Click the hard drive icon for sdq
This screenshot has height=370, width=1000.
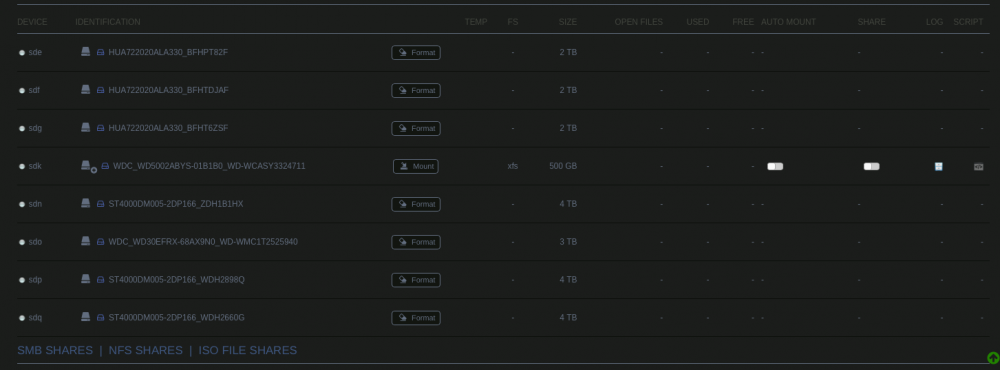pos(85,316)
